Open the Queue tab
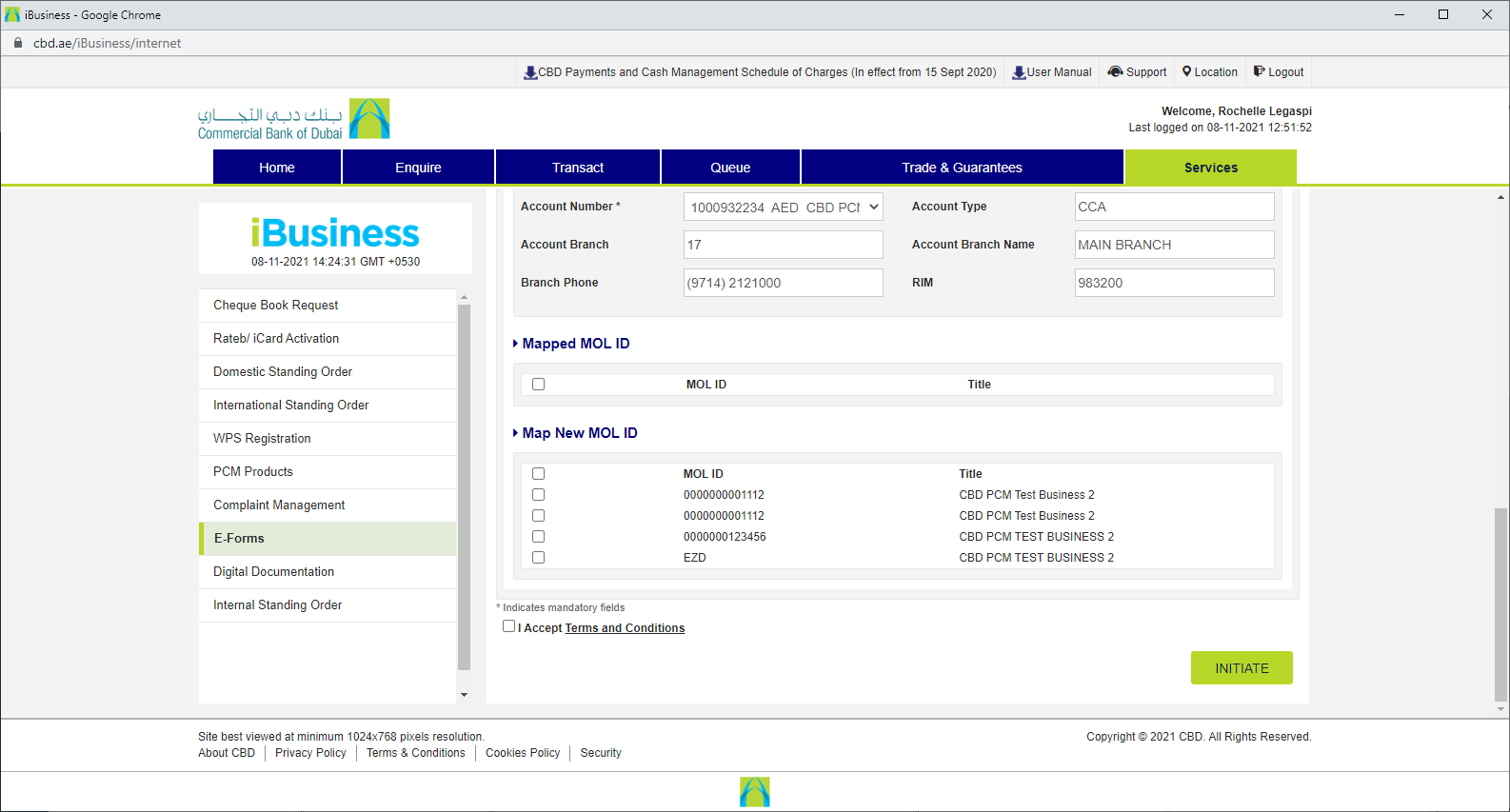 [730, 168]
